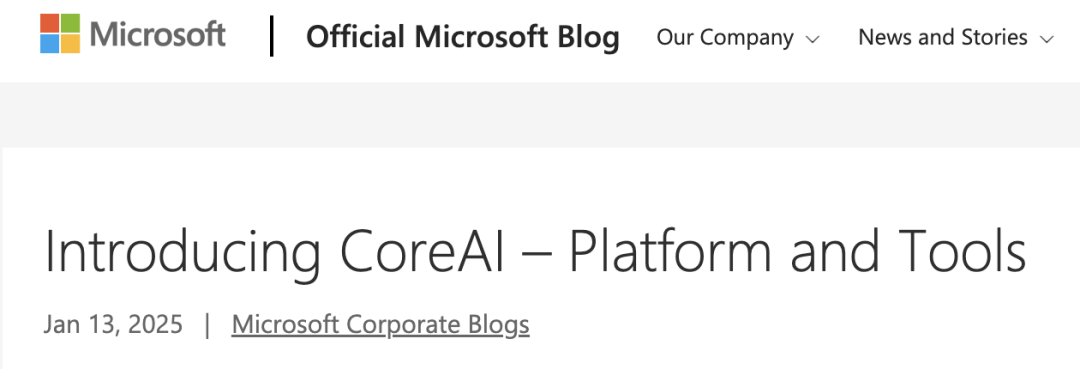Image resolution: width=1080 pixels, height=369 pixels.
Task: Click the vertical divider after the Microsoft logo
Action: point(272,36)
